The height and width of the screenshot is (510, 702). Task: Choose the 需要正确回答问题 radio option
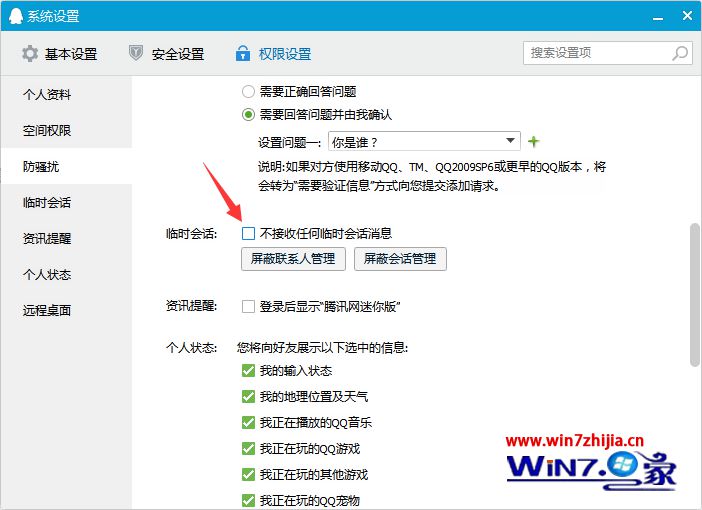248,92
